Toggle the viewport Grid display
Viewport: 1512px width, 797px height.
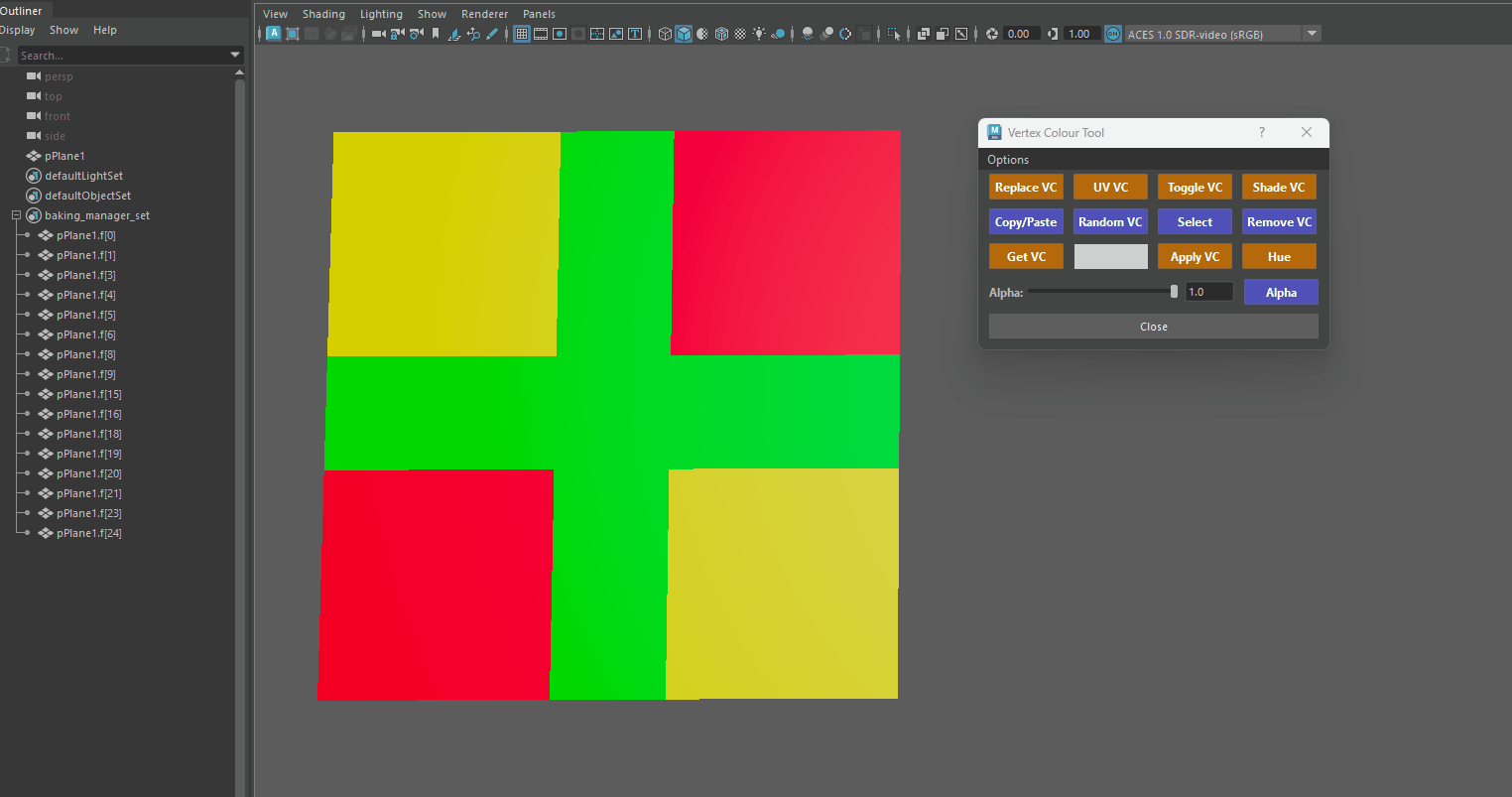[522, 34]
